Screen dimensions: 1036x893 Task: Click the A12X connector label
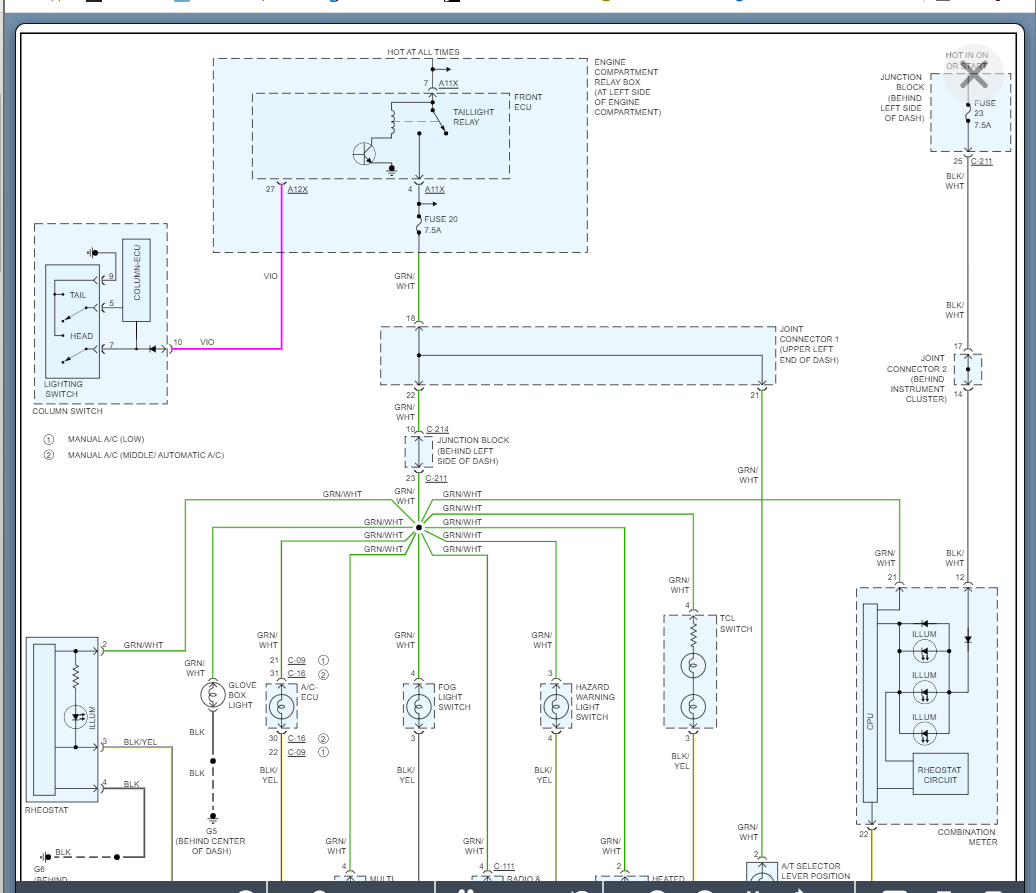point(298,189)
